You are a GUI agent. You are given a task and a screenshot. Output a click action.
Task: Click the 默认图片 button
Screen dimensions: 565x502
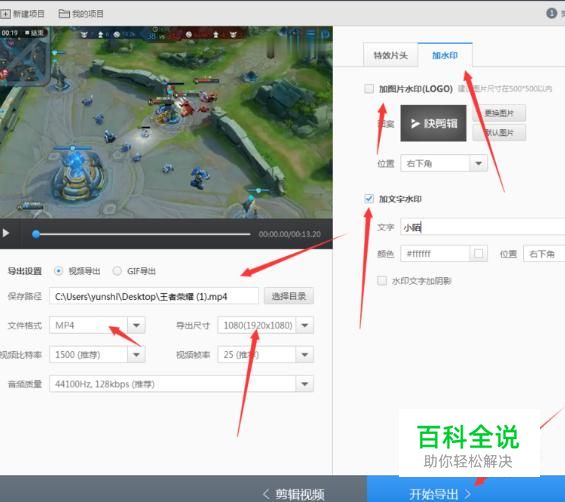point(499,133)
